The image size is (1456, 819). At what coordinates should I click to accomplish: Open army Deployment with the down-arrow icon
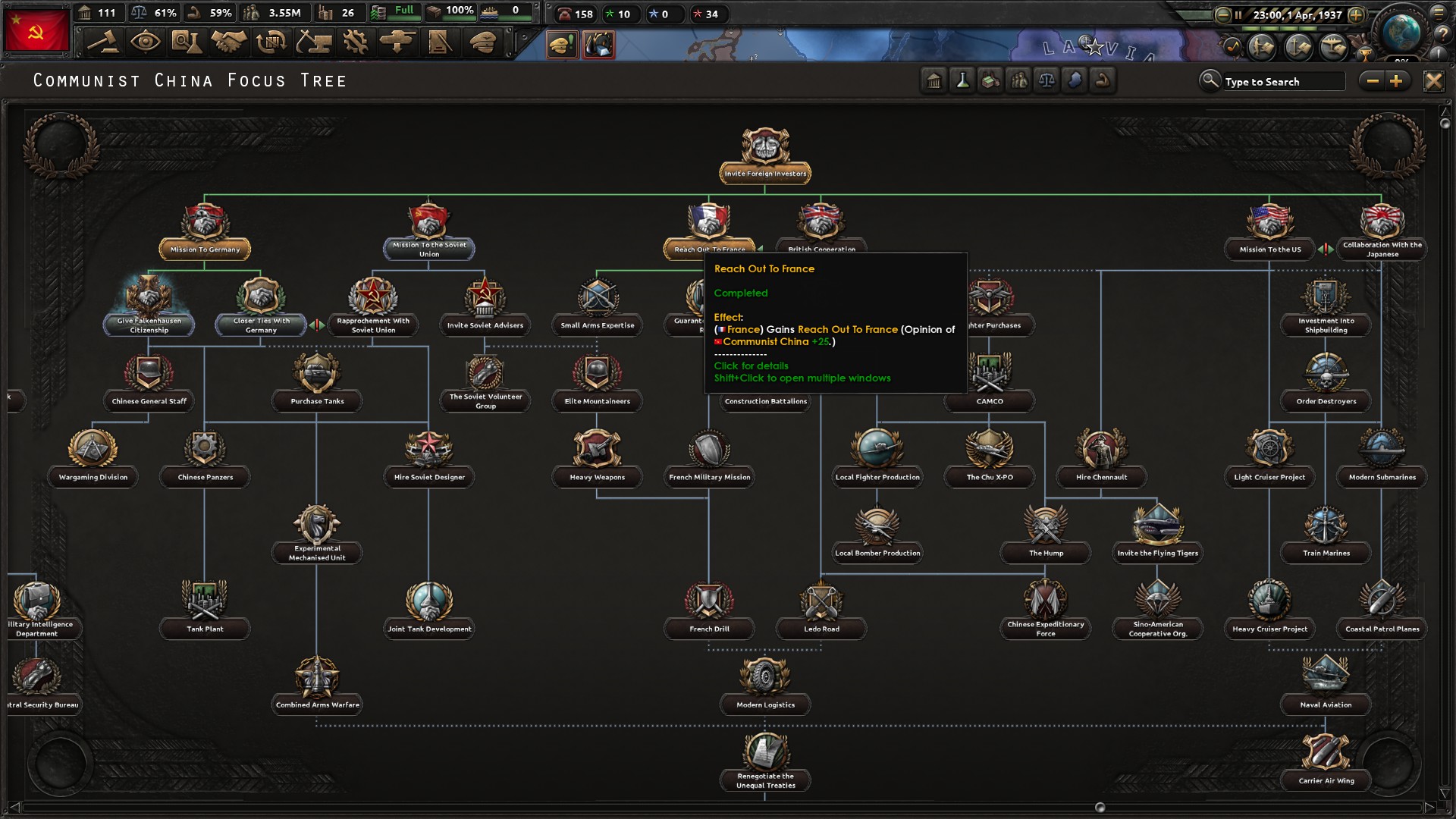point(398,43)
